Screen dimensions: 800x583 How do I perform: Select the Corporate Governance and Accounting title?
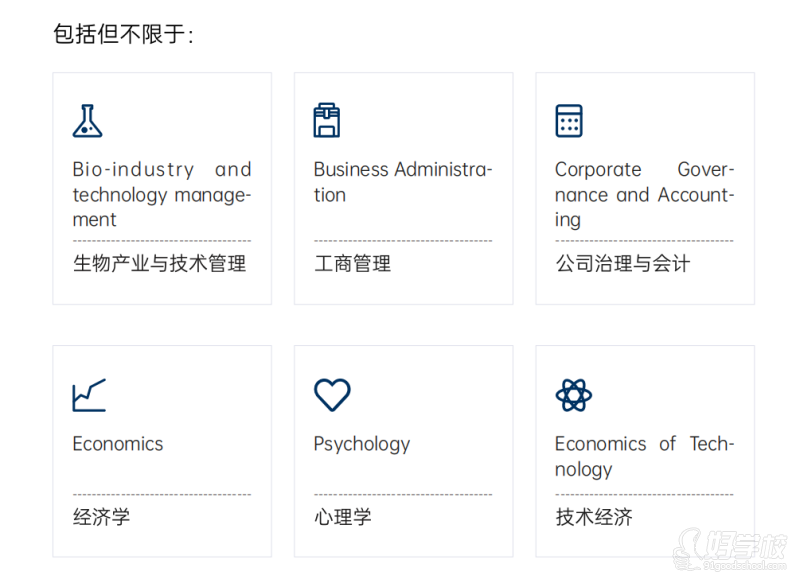[x=644, y=195]
